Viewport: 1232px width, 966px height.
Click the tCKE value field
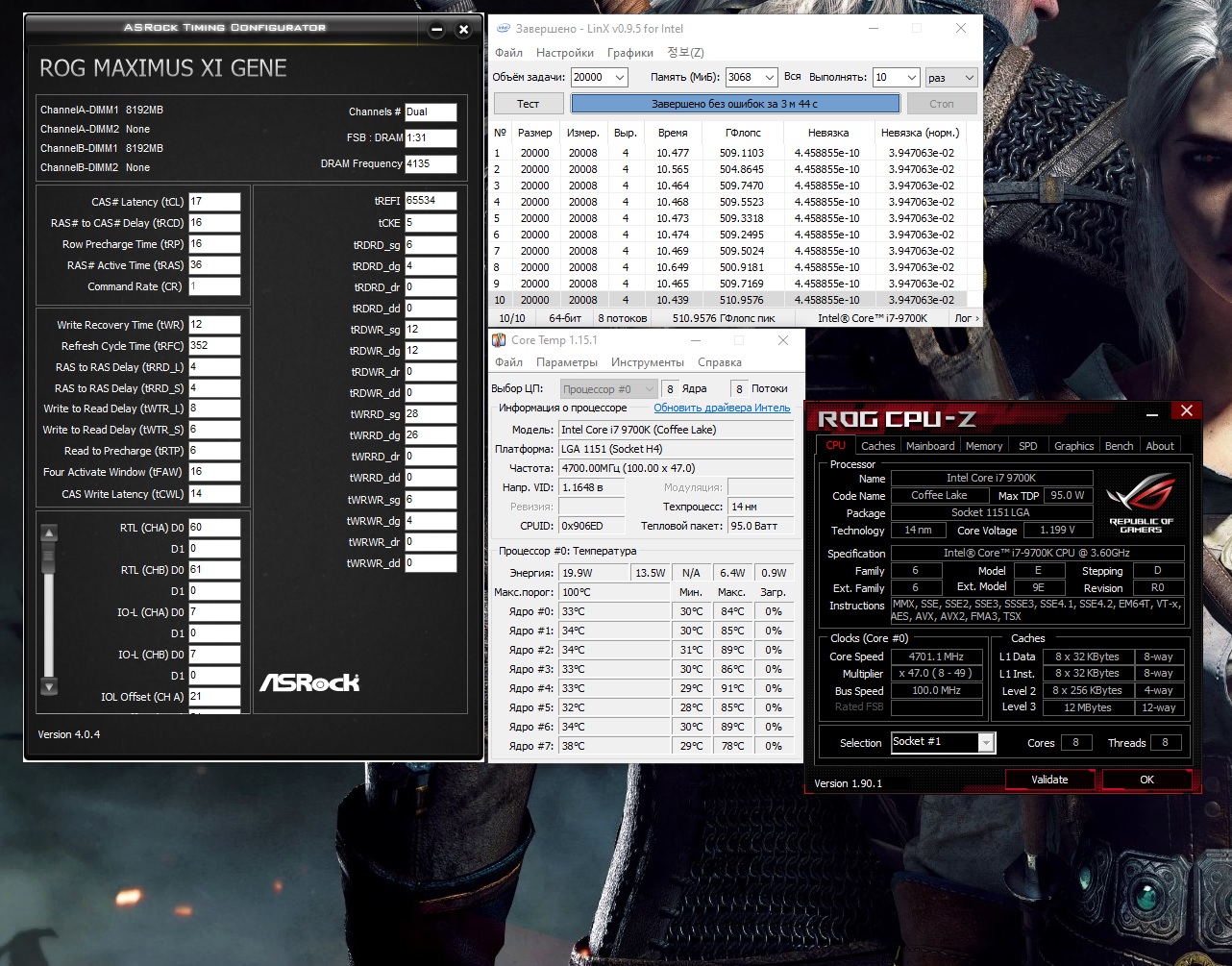[x=431, y=223]
